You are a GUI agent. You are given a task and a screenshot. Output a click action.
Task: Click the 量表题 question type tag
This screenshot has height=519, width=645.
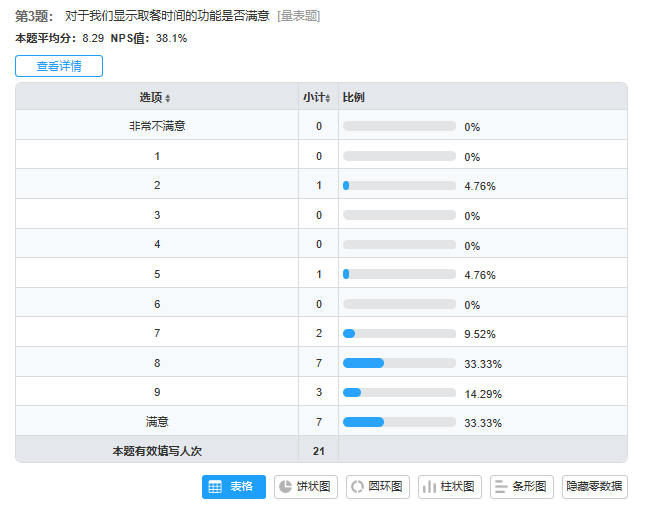pos(299,16)
